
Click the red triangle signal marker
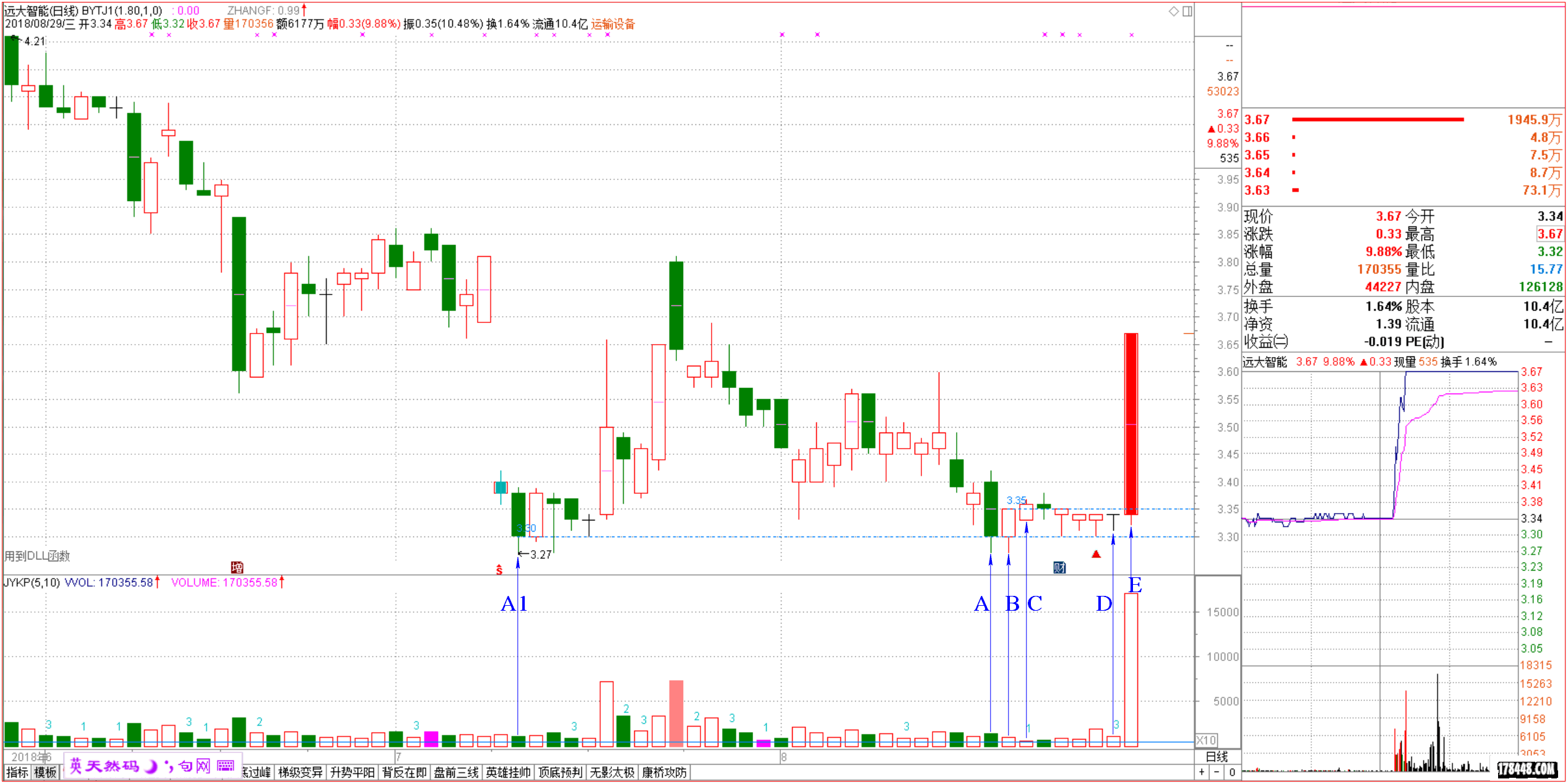[x=1096, y=554]
